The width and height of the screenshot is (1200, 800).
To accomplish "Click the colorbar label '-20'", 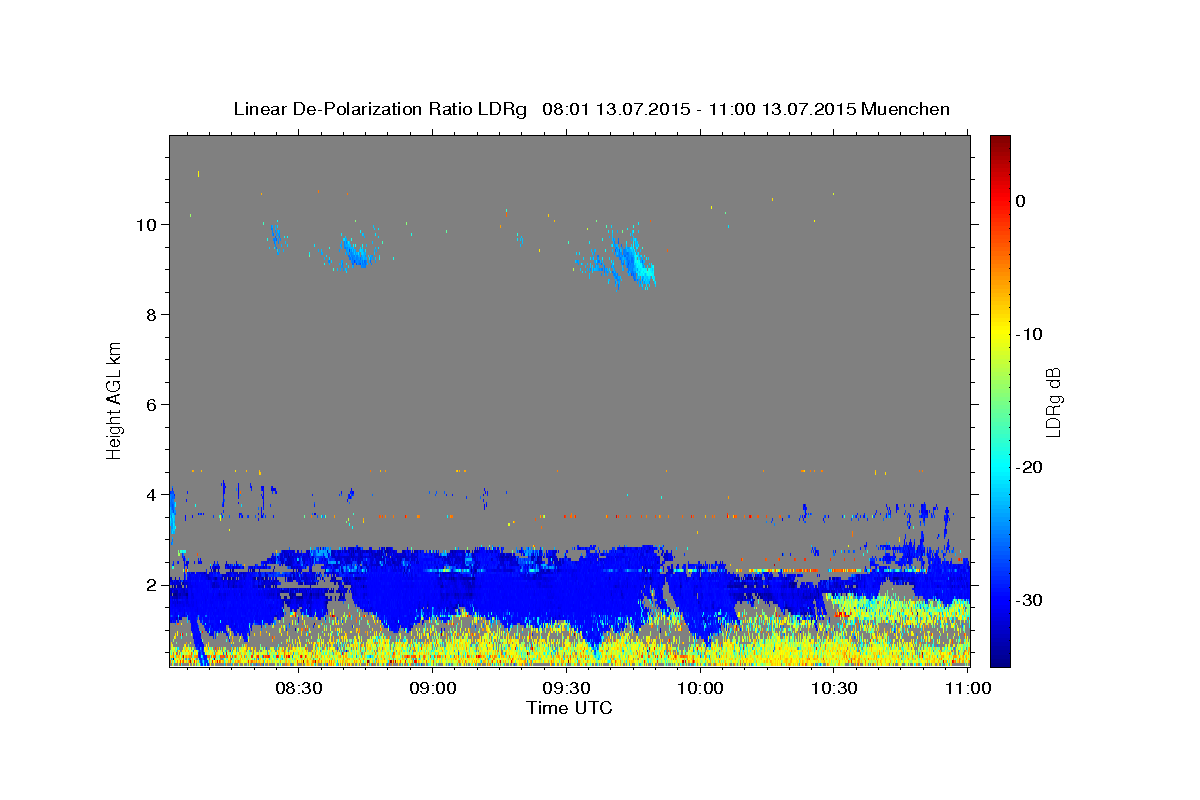I will pyautogui.click(x=1031, y=467).
